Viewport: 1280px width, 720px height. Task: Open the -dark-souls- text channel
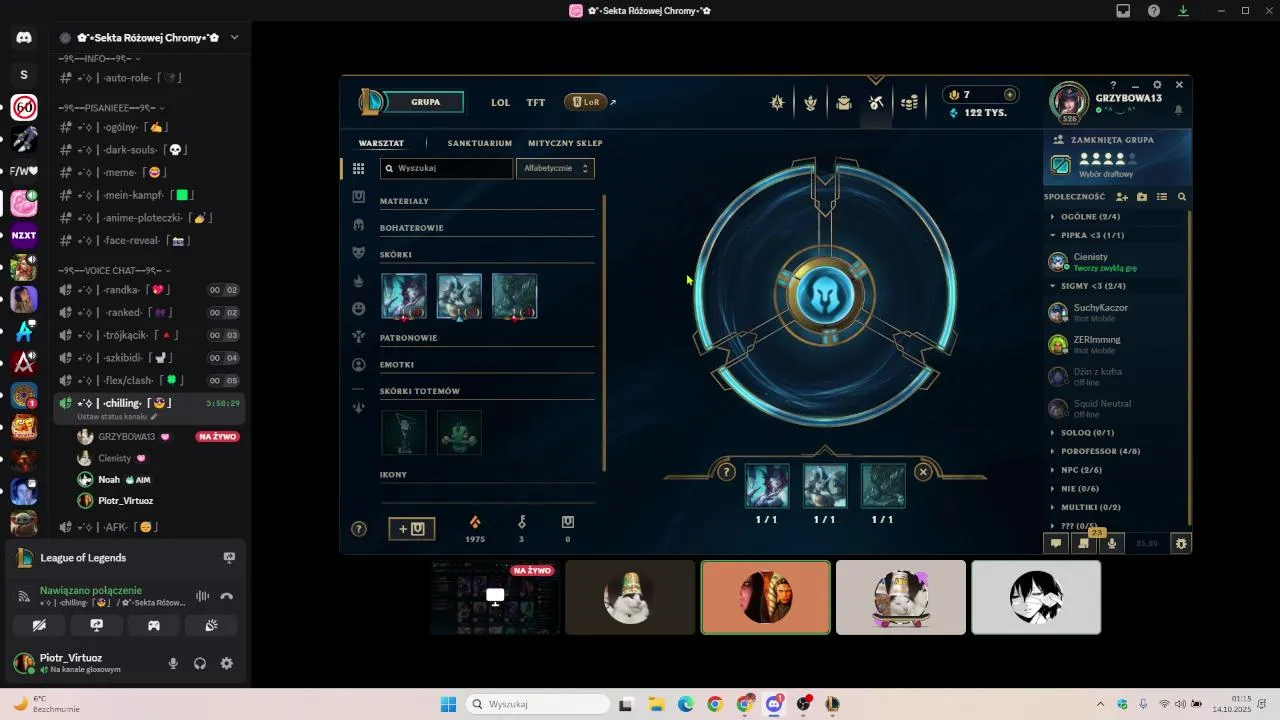121,150
